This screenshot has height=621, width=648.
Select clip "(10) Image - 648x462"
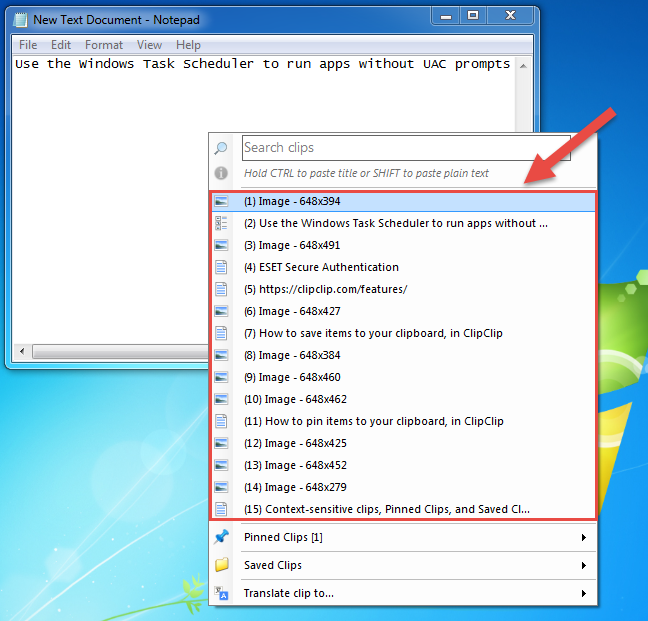[x=403, y=399]
